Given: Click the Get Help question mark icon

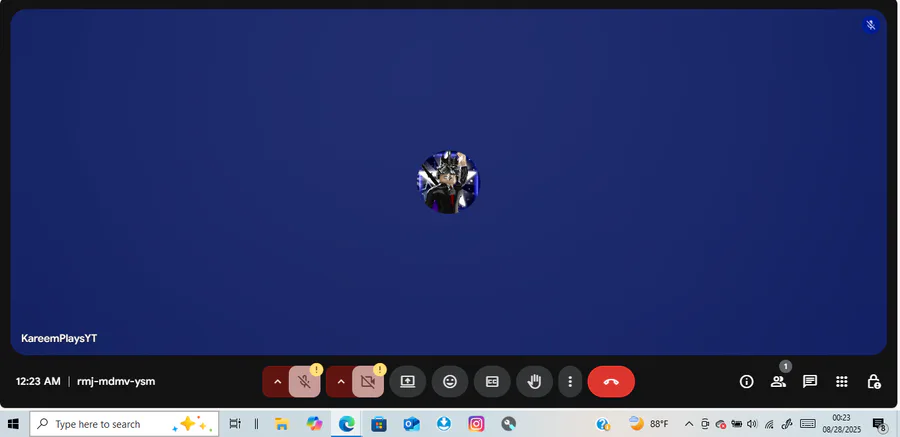Looking at the screenshot, I should (x=603, y=424).
